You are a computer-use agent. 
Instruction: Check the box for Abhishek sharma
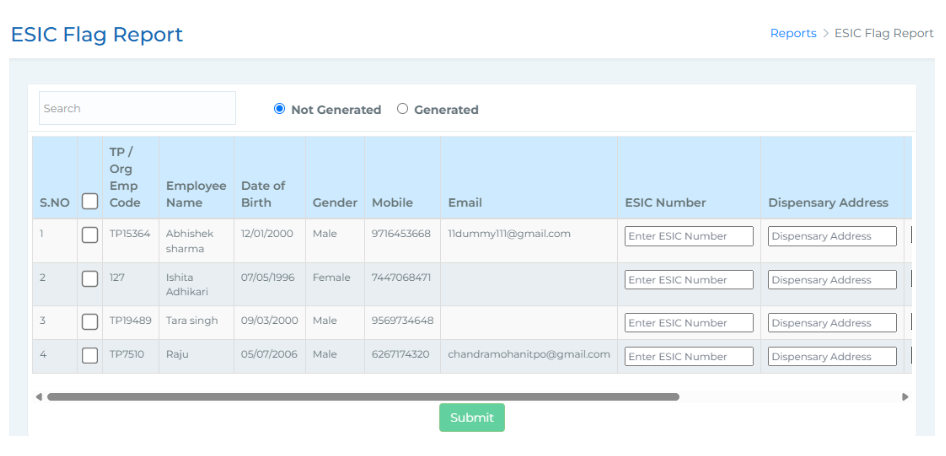pos(90,235)
